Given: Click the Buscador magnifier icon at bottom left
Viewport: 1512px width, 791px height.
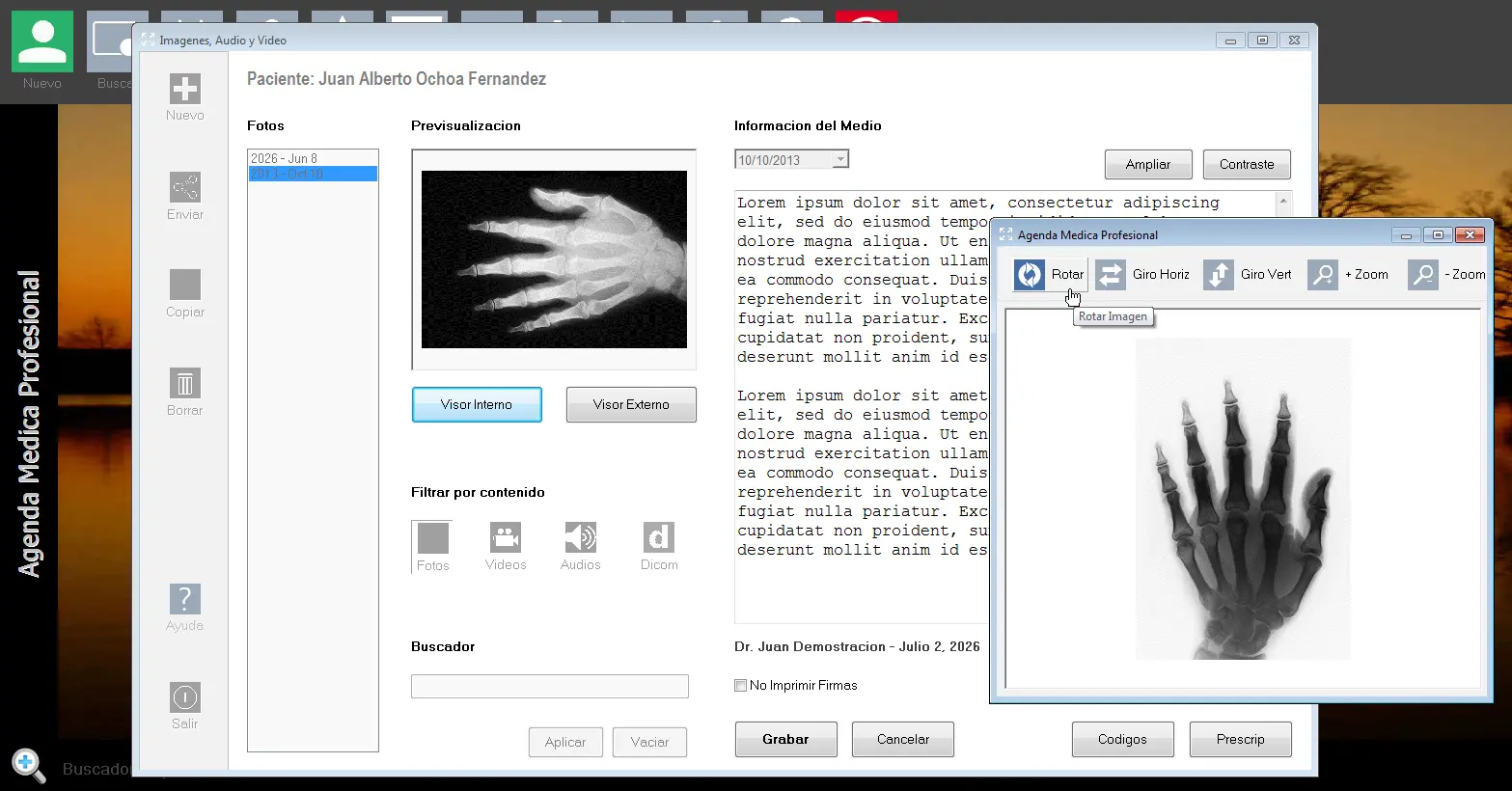Looking at the screenshot, I should pos(28,766).
